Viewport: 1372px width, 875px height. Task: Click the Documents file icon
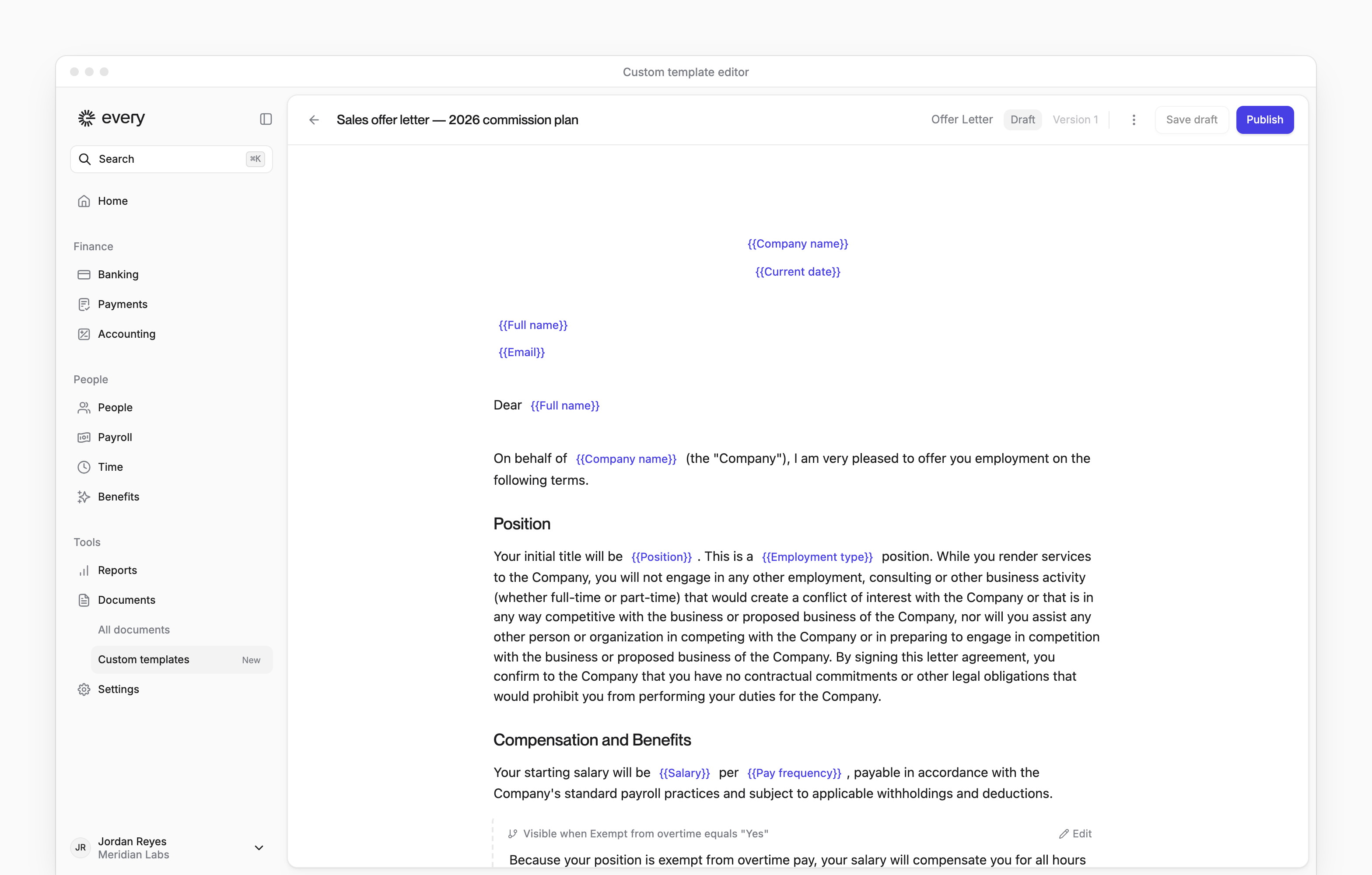[84, 600]
